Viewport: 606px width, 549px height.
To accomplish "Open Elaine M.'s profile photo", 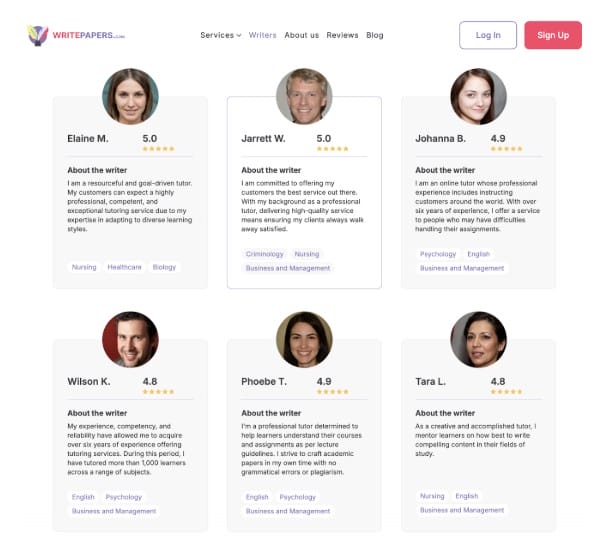I will [x=130, y=96].
